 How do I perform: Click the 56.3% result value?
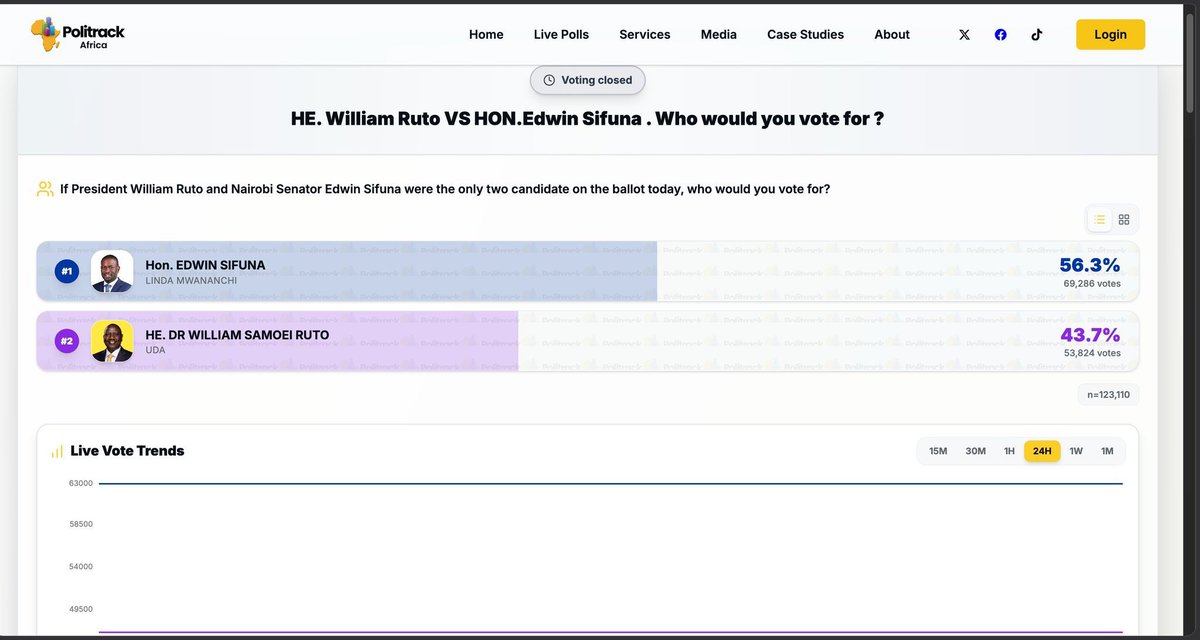click(1090, 264)
